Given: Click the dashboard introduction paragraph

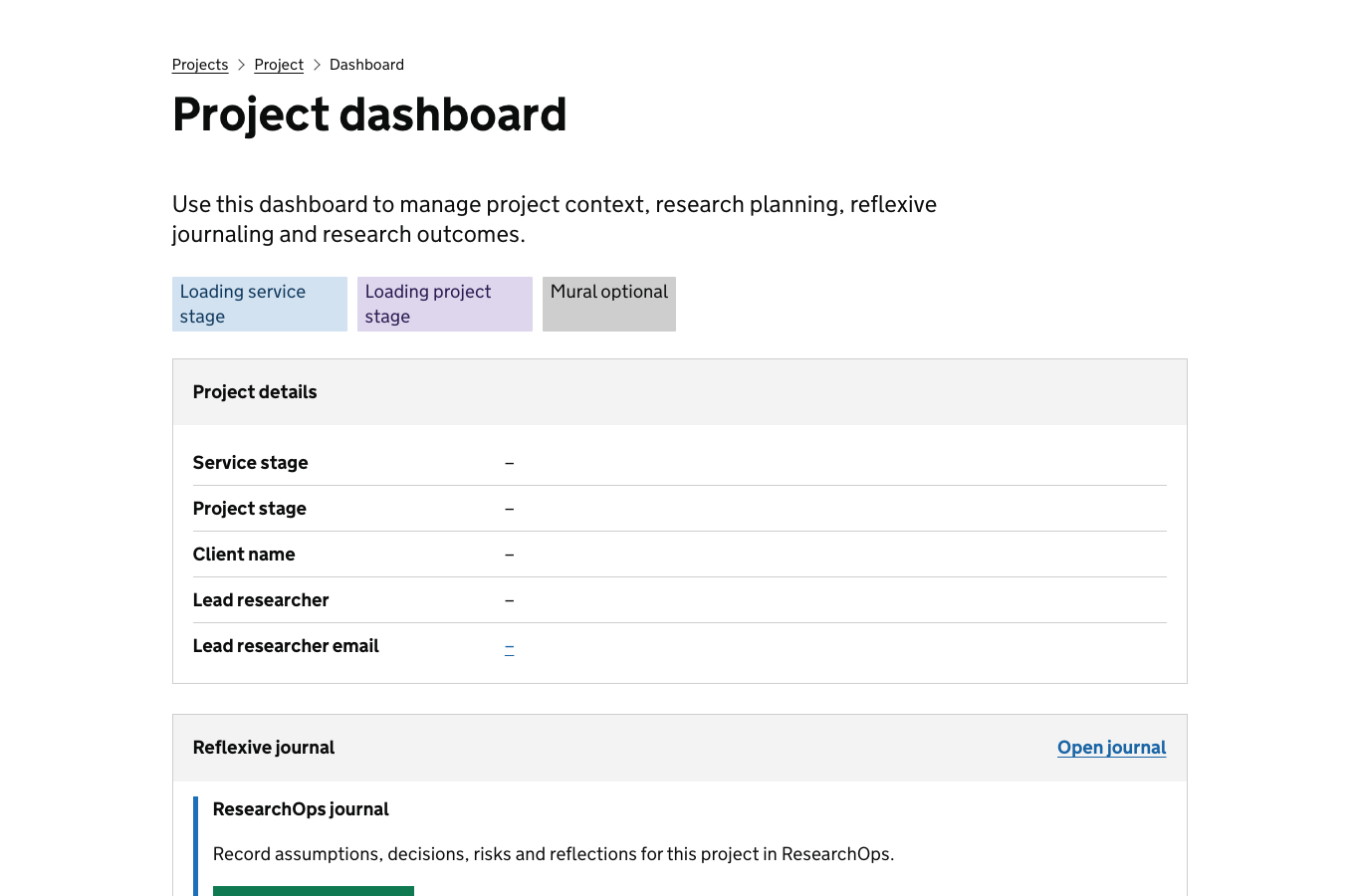Looking at the screenshot, I should [x=555, y=219].
